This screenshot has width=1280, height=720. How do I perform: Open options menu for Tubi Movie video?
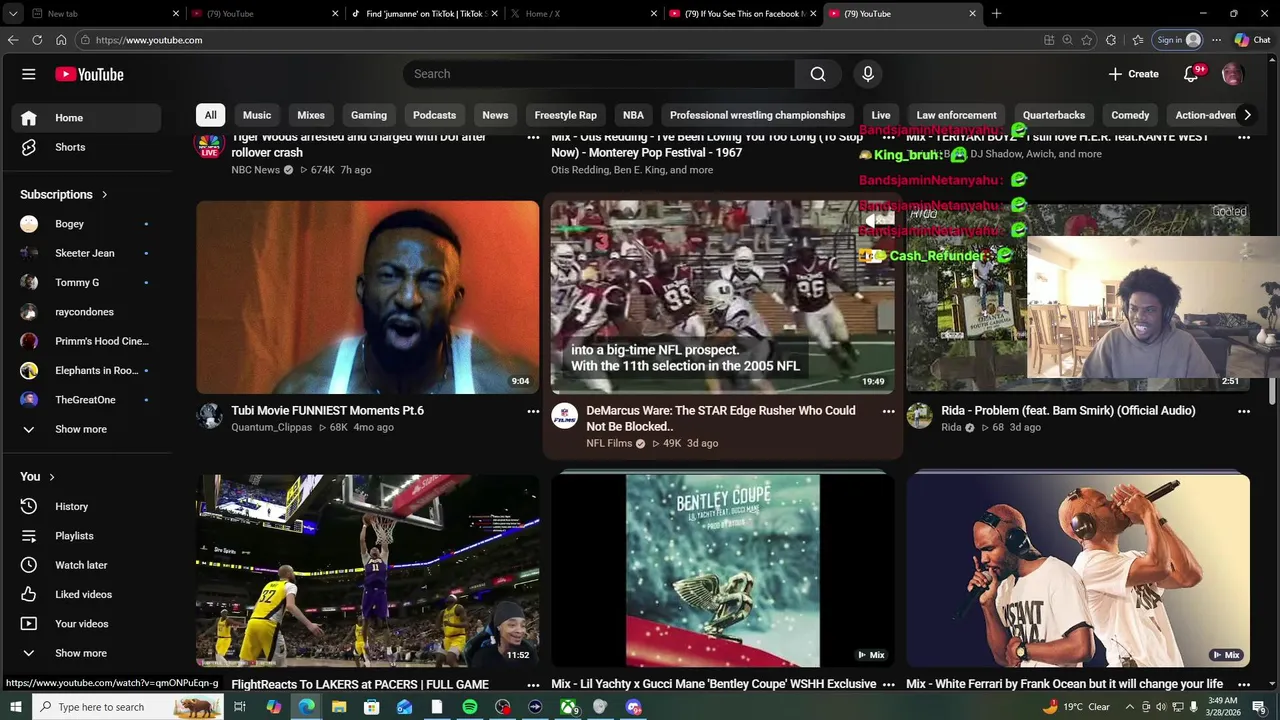(533, 411)
